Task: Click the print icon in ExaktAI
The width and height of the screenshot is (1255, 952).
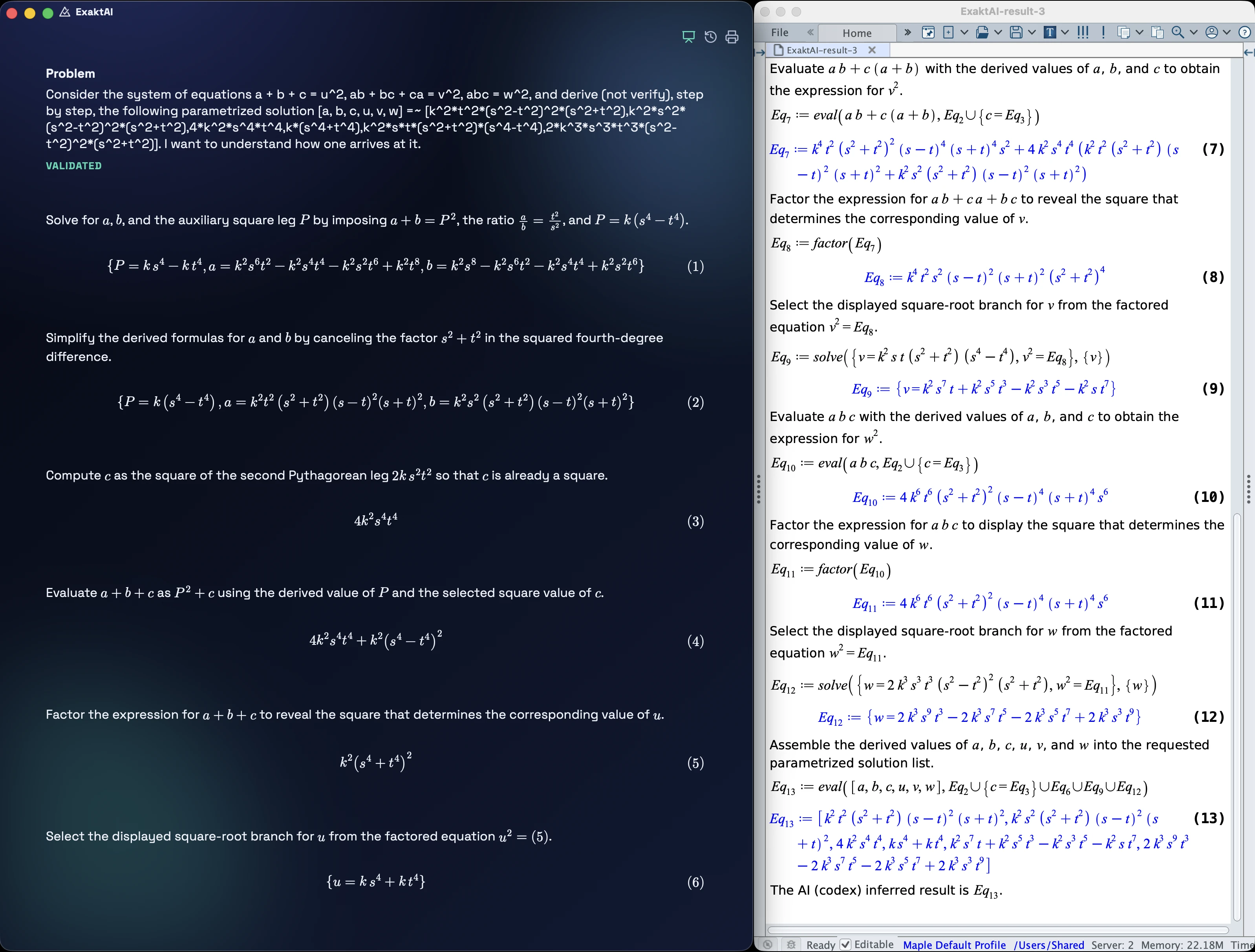Action: tap(732, 37)
